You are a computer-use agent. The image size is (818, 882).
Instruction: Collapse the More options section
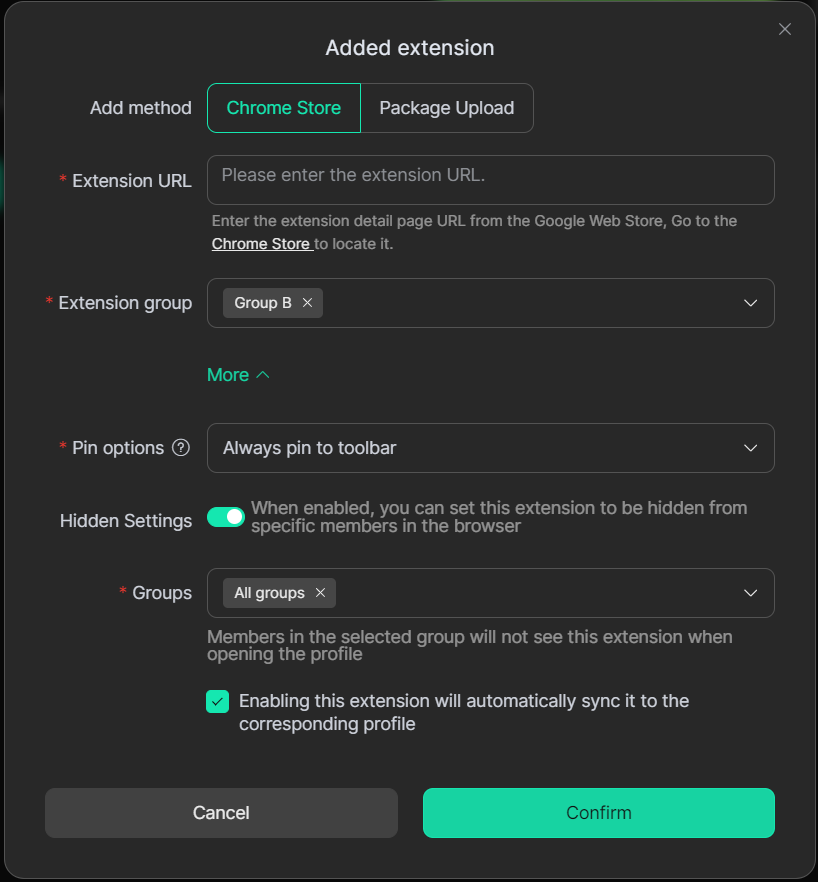[x=228, y=375]
